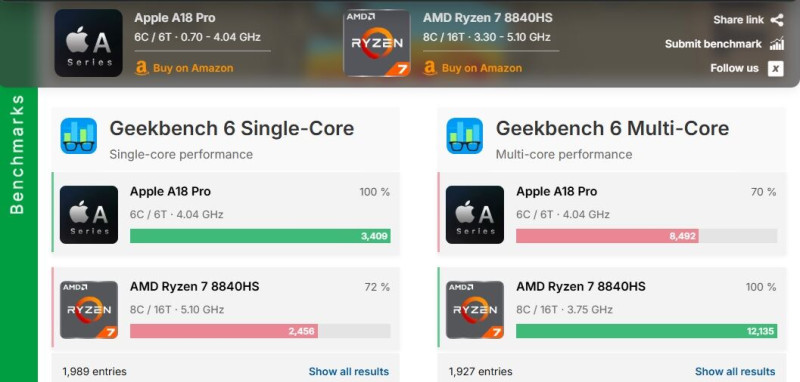This screenshot has width=800, height=382.
Task: Open Buy on Amazon for Apple A18 Pro
Action: [184, 68]
